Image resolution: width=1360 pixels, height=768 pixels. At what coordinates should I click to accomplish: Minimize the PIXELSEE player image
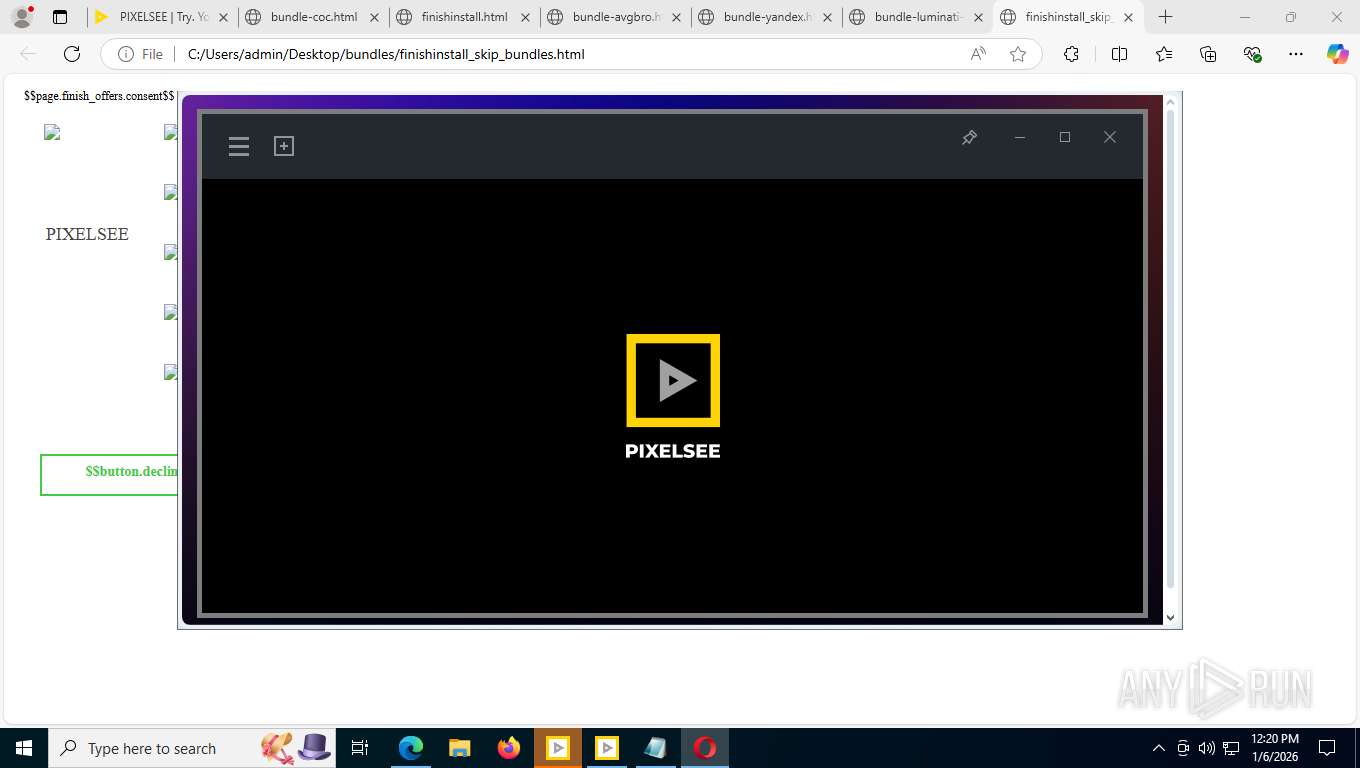click(1020, 138)
